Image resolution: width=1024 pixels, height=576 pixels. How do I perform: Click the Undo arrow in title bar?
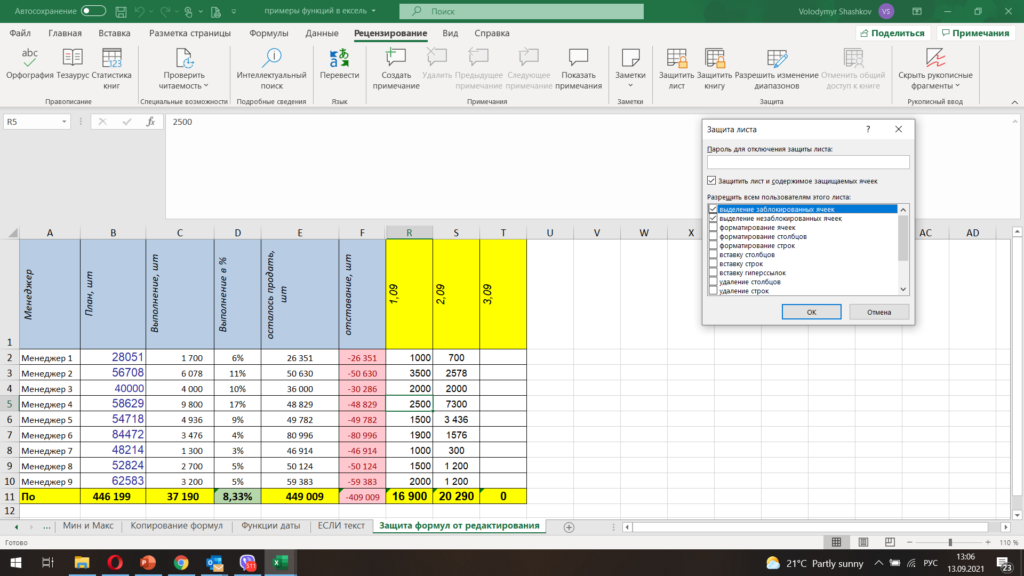point(139,11)
